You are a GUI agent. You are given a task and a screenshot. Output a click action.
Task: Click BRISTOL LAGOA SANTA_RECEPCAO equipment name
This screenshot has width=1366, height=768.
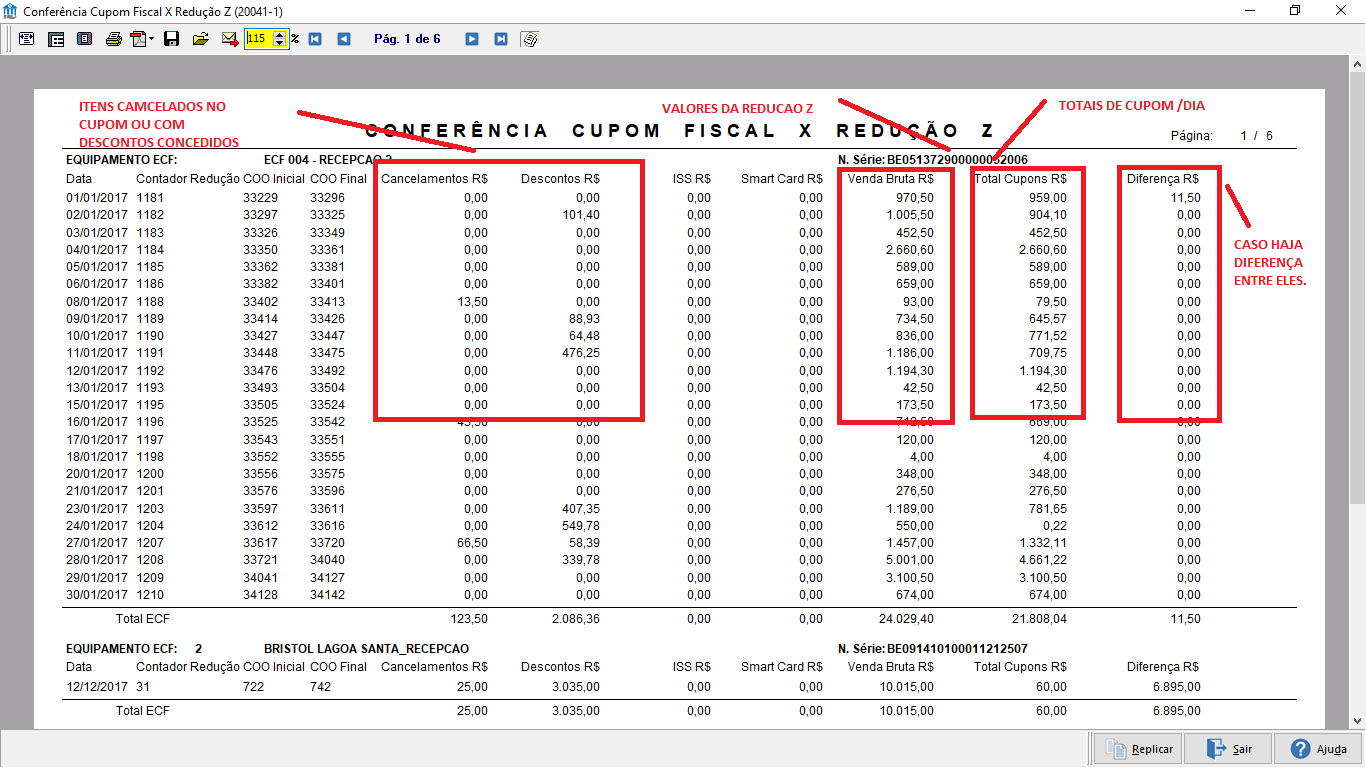click(x=366, y=649)
